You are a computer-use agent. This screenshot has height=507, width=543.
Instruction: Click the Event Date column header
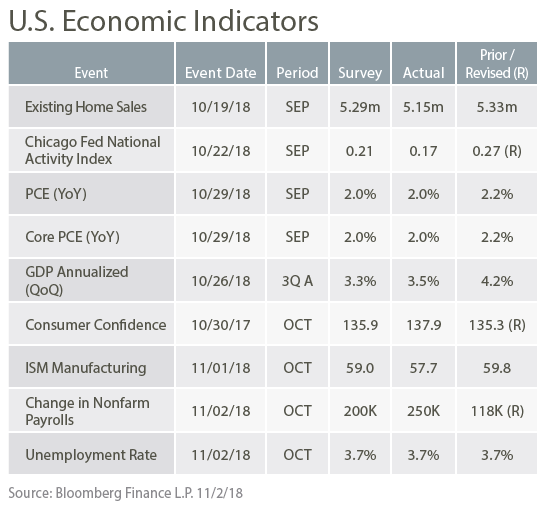221,63
